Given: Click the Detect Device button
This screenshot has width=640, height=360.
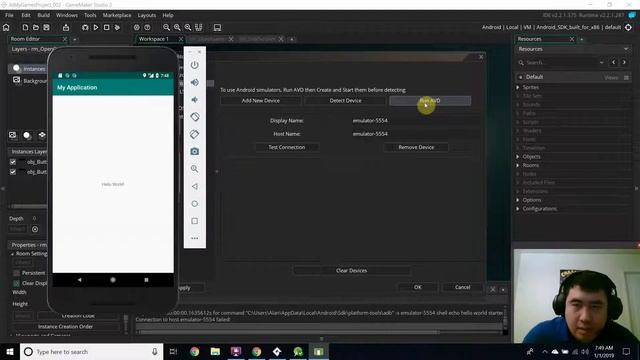Looking at the screenshot, I should [345, 100].
